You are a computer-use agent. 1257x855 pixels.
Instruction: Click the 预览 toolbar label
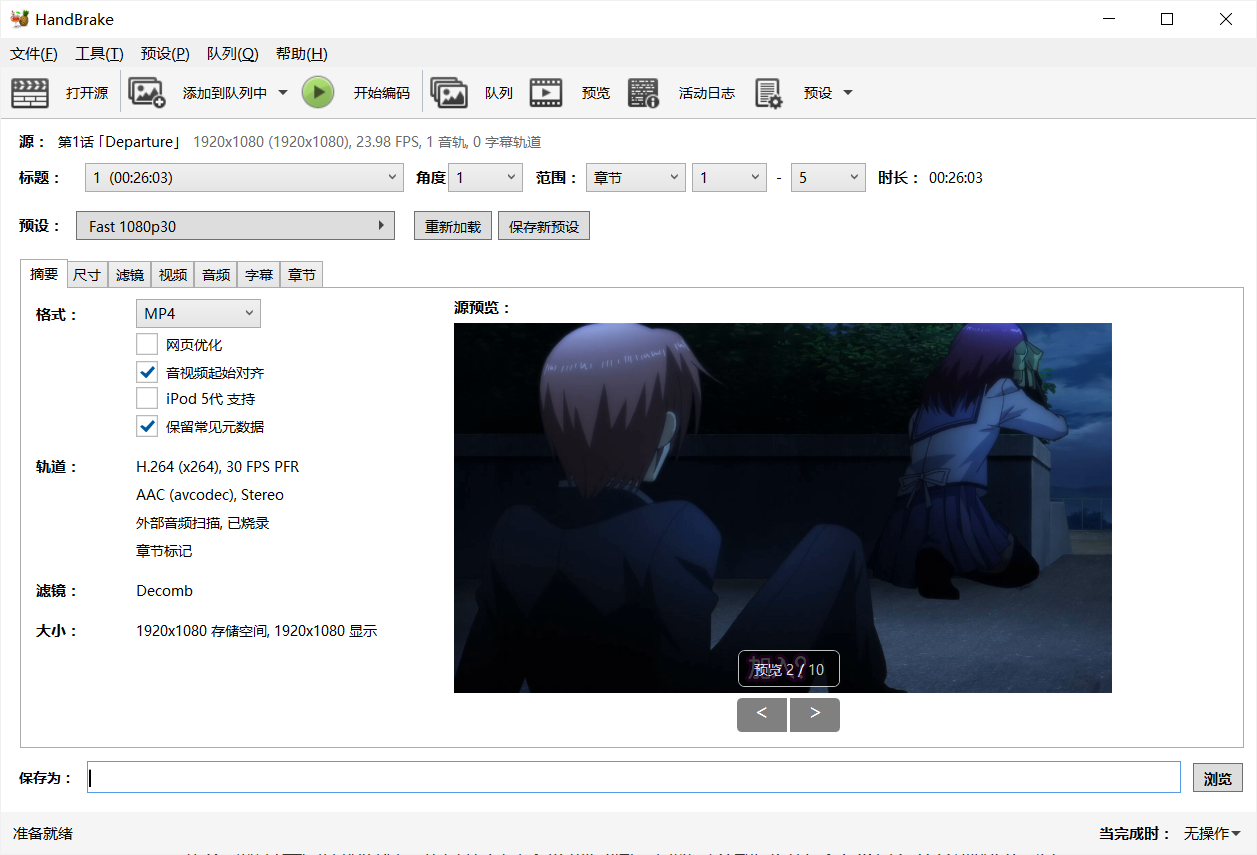tap(596, 93)
